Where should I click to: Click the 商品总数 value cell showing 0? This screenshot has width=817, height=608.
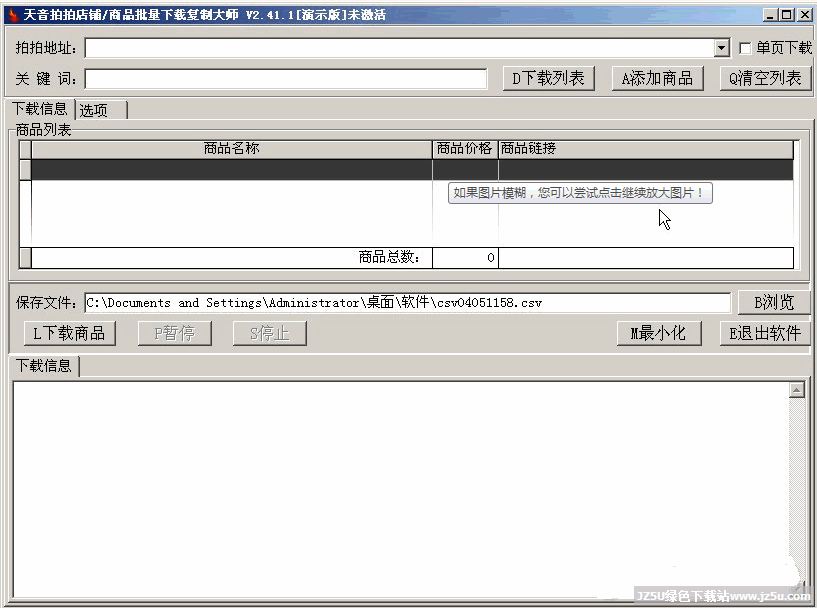[x=465, y=258]
